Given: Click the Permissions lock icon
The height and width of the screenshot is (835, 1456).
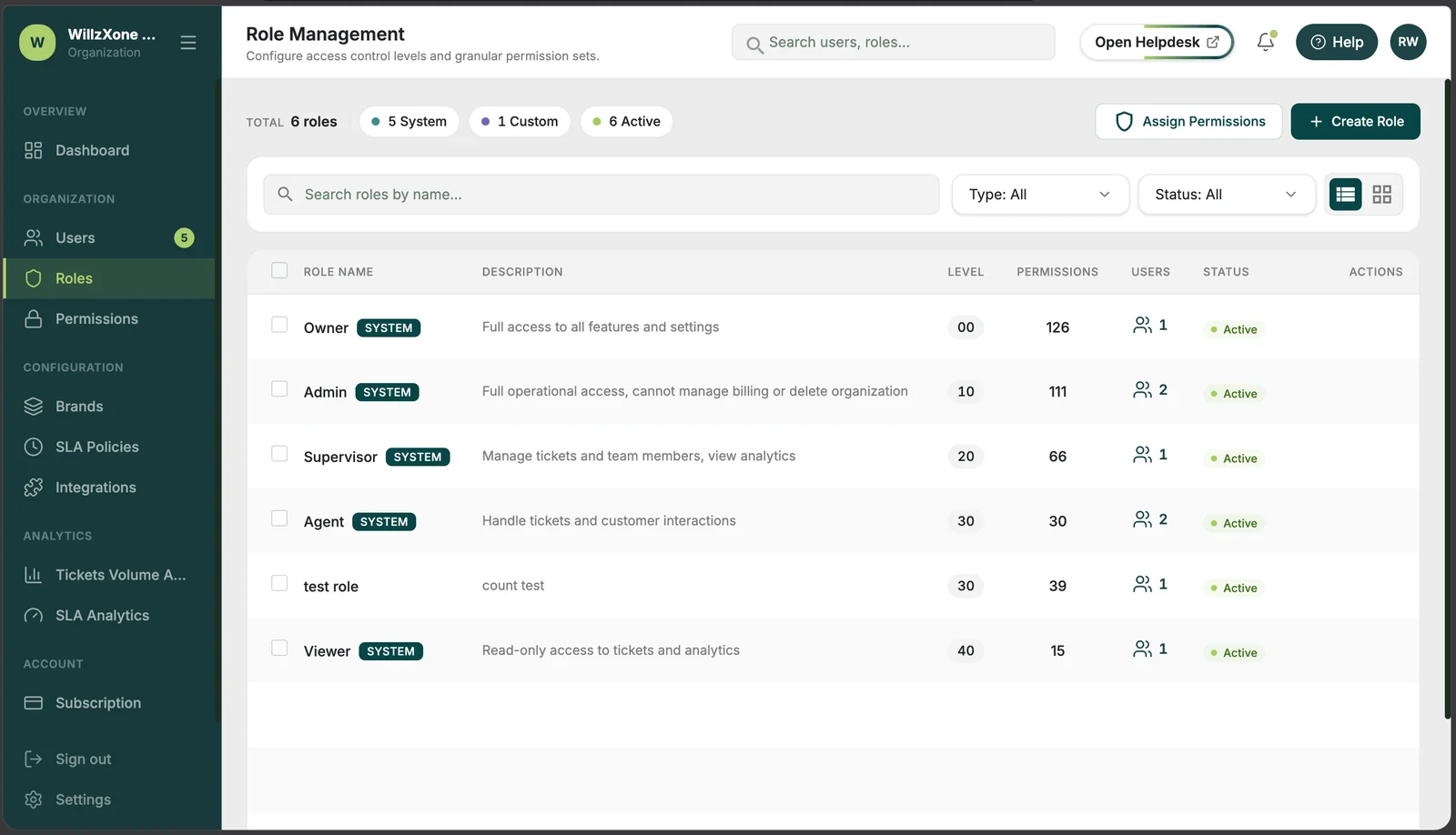Looking at the screenshot, I should pos(34,319).
